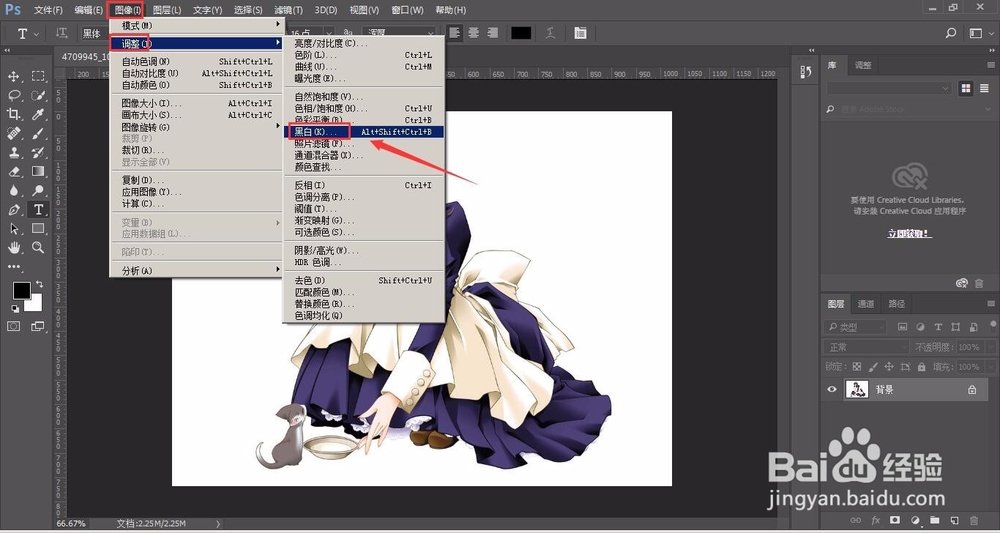
Task: Click the Adobe Stock search field
Action: 909,109
